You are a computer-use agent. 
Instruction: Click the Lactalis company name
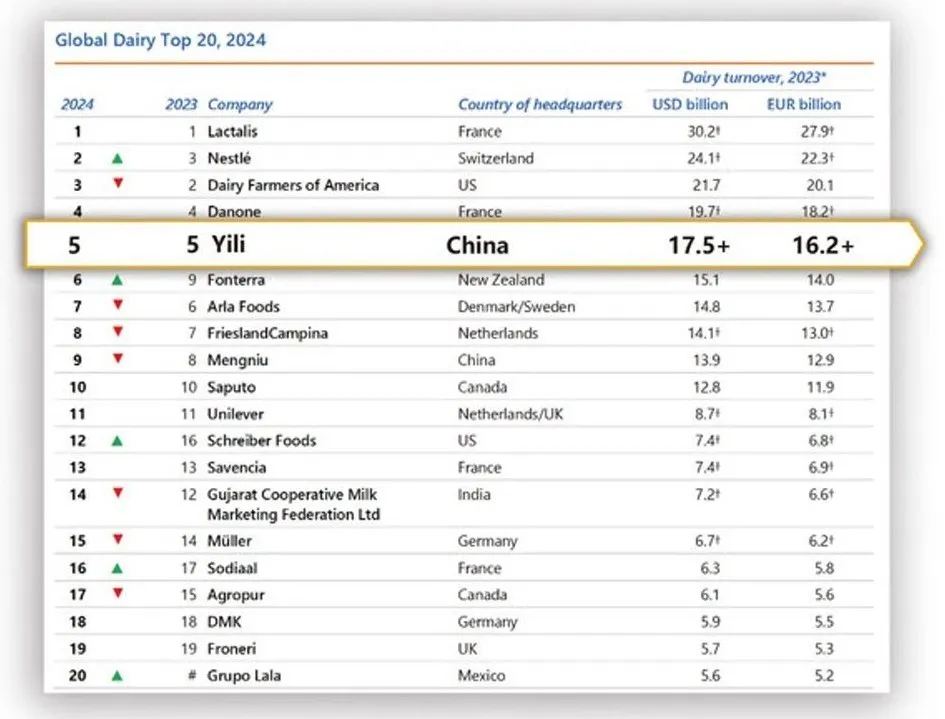pos(232,131)
